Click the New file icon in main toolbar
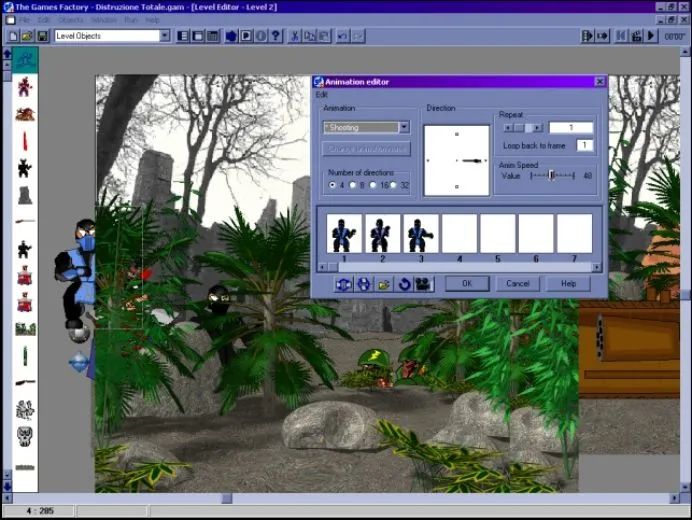This screenshot has height=520, width=692. point(13,36)
